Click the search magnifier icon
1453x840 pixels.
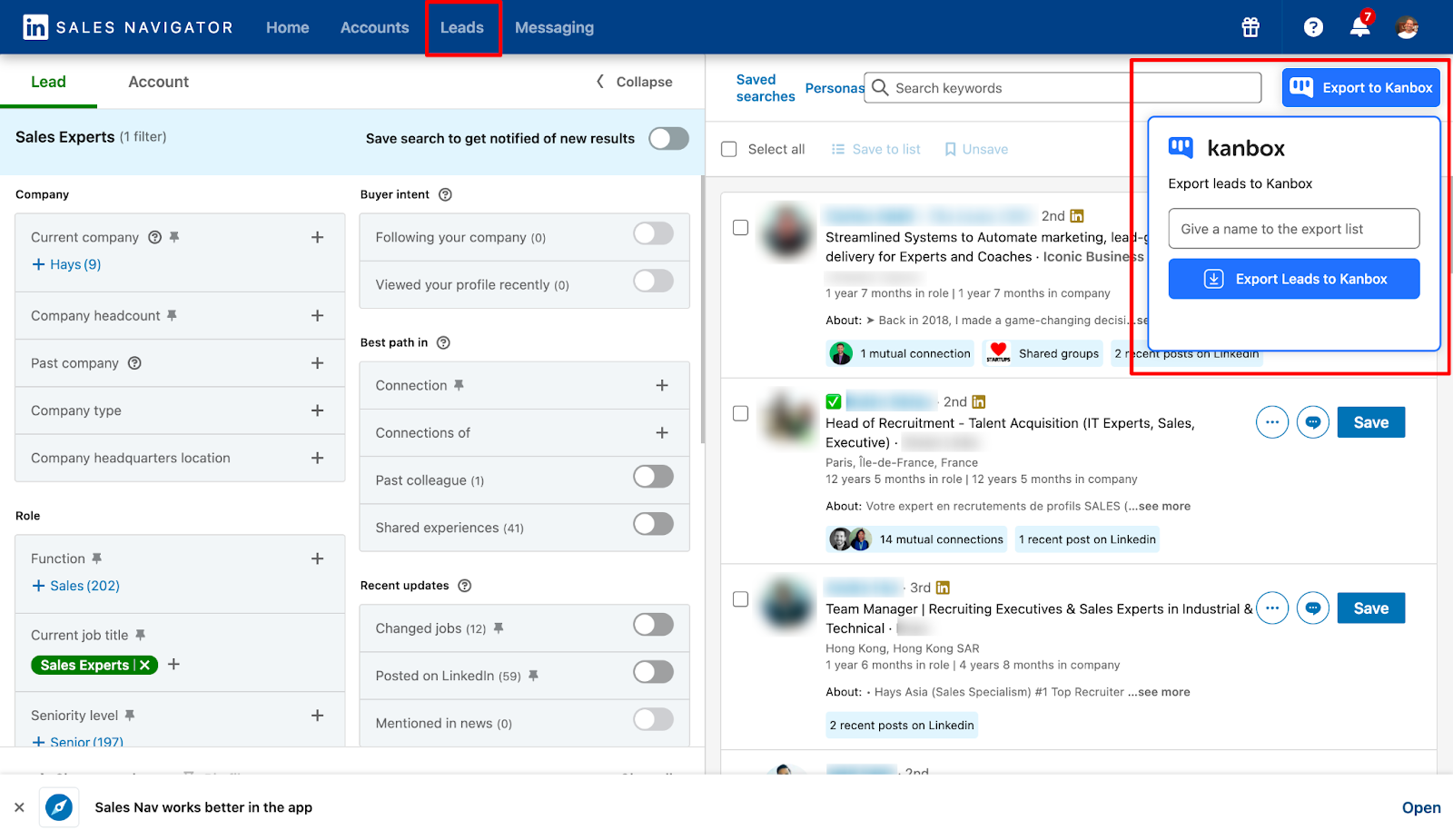click(880, 87)
